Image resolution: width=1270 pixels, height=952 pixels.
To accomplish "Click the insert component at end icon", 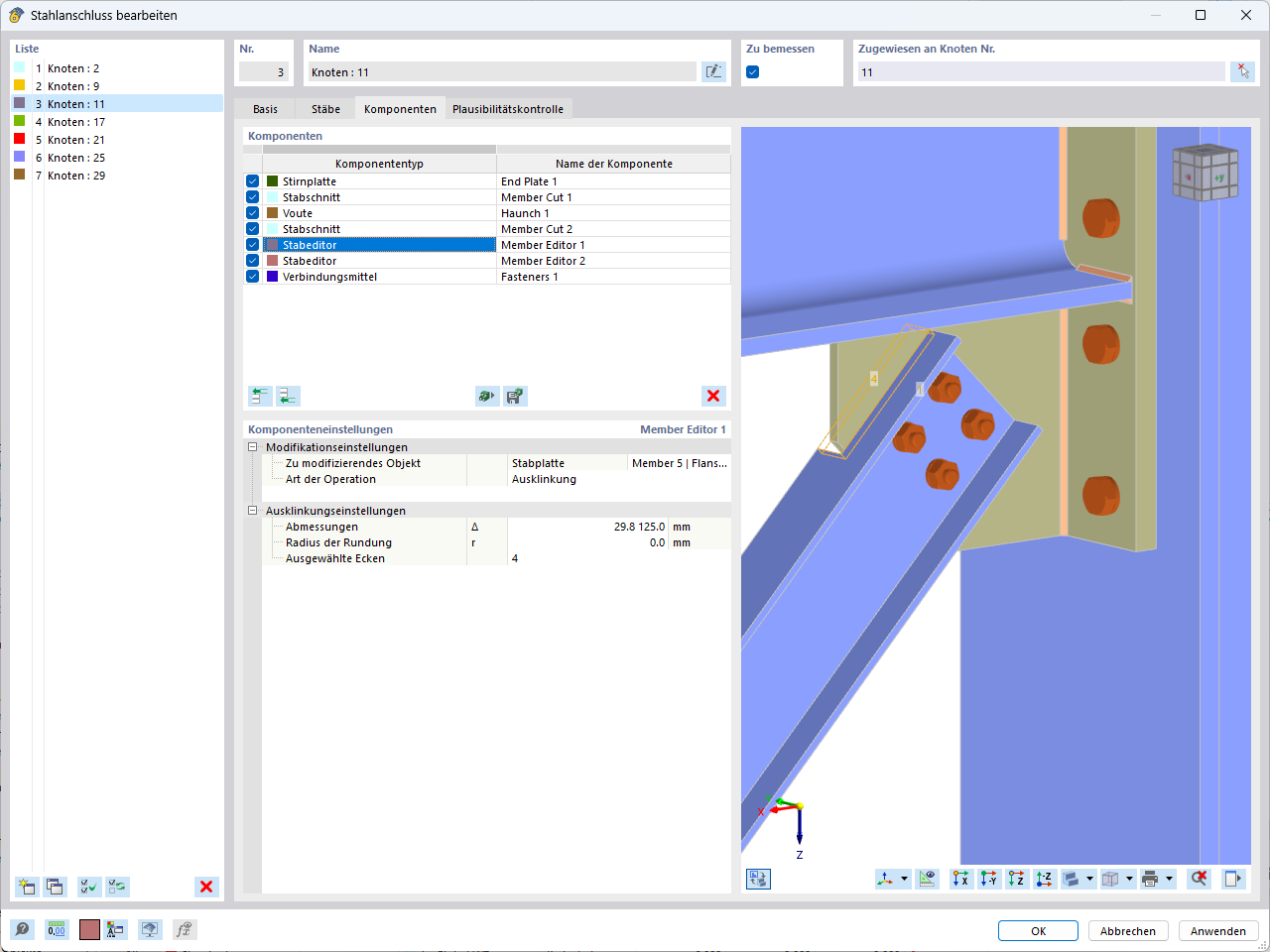I will (288, 396).
